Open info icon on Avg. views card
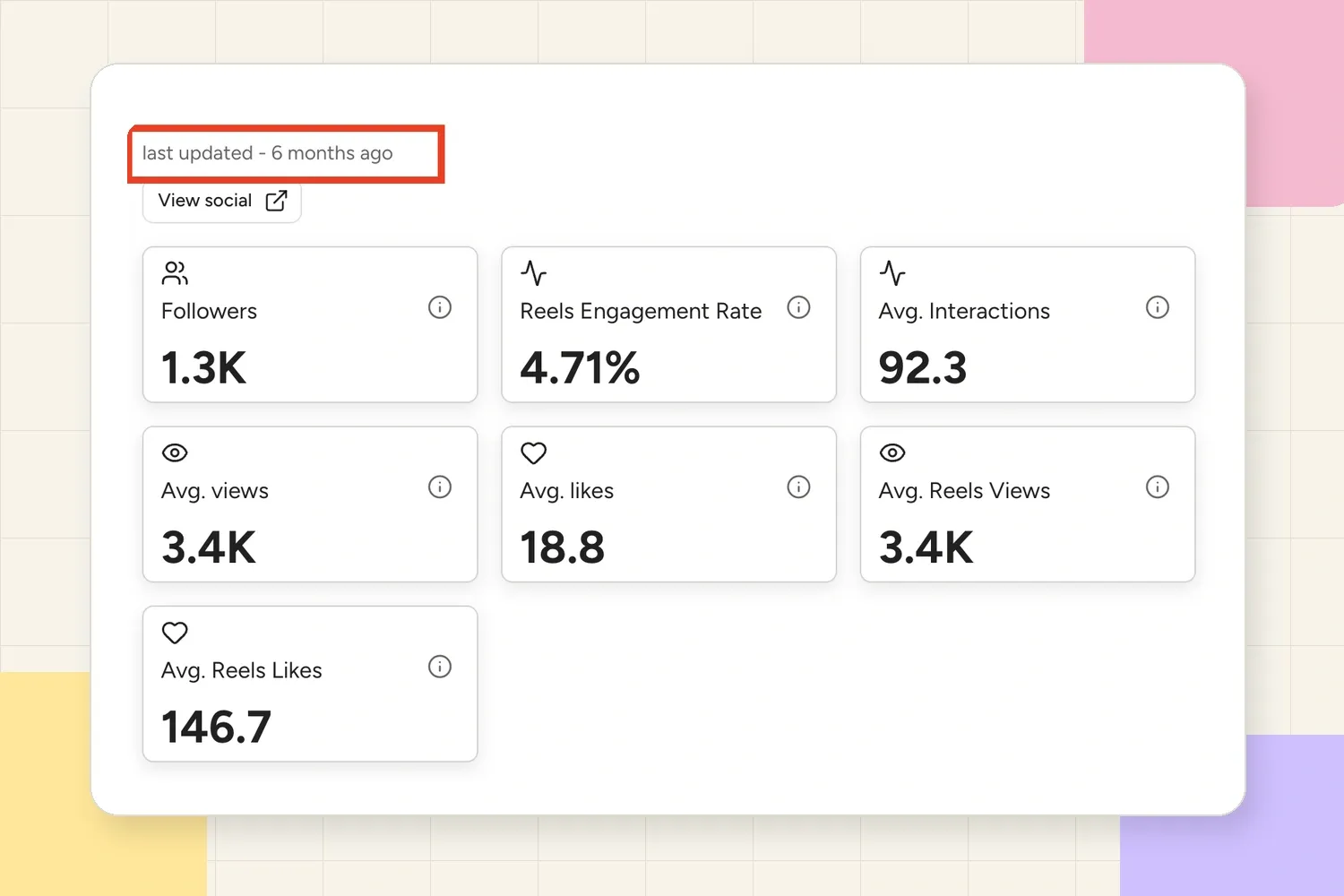The height and width of the screenshot is (896, 1344). coord(440,487)
